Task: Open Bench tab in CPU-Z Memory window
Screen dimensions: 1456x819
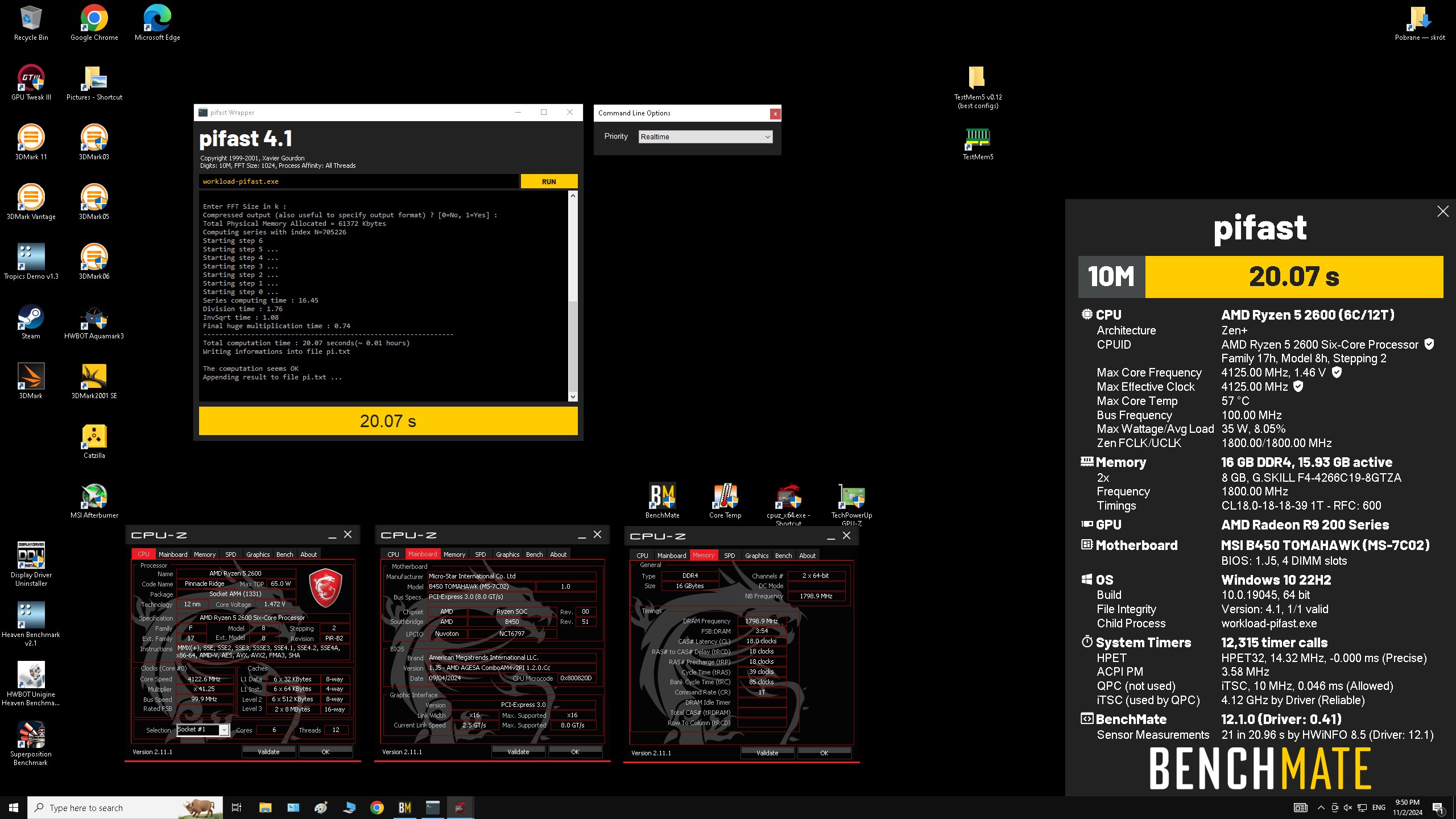Action: pyautogui.click(x=783, y=555)
